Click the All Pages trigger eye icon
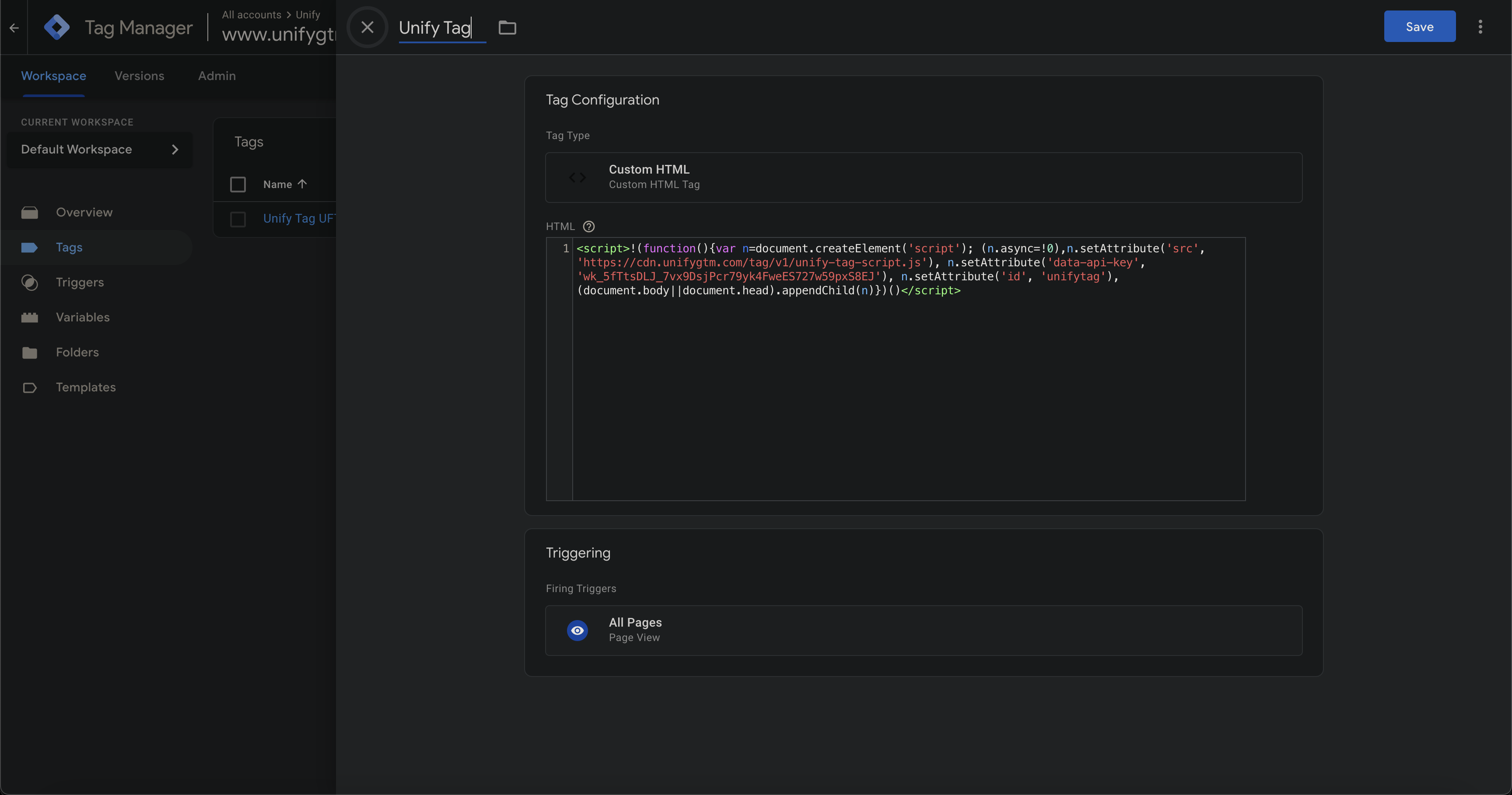 [x=577, y=630]
